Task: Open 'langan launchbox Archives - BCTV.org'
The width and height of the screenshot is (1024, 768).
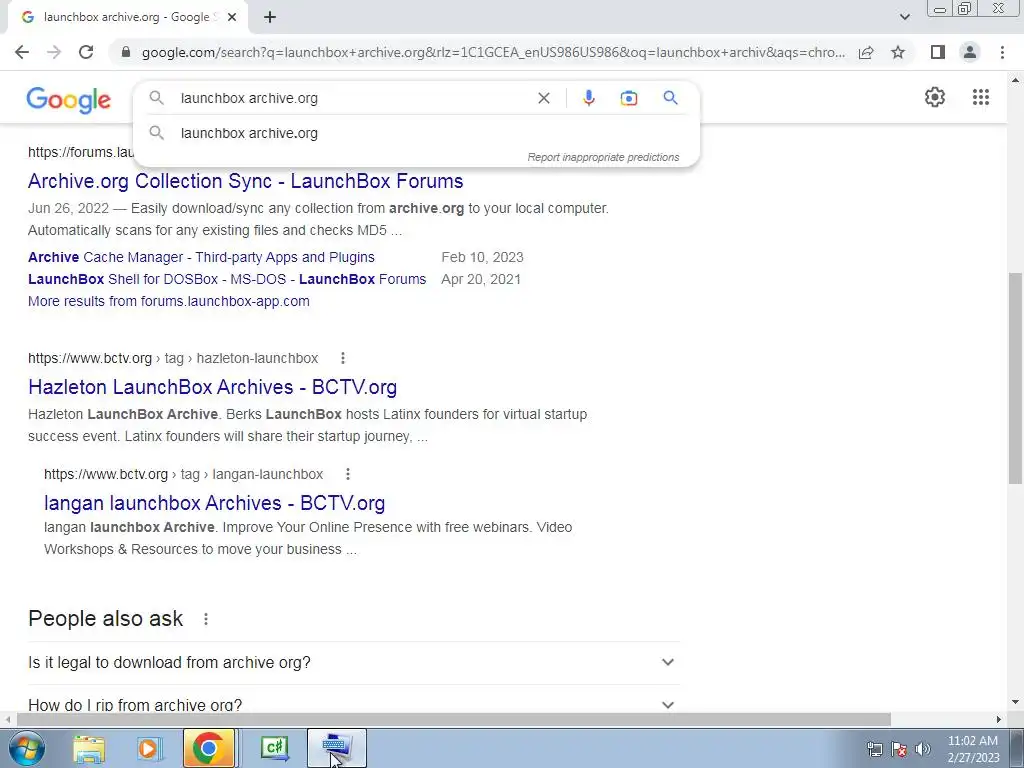Action: 214,503
